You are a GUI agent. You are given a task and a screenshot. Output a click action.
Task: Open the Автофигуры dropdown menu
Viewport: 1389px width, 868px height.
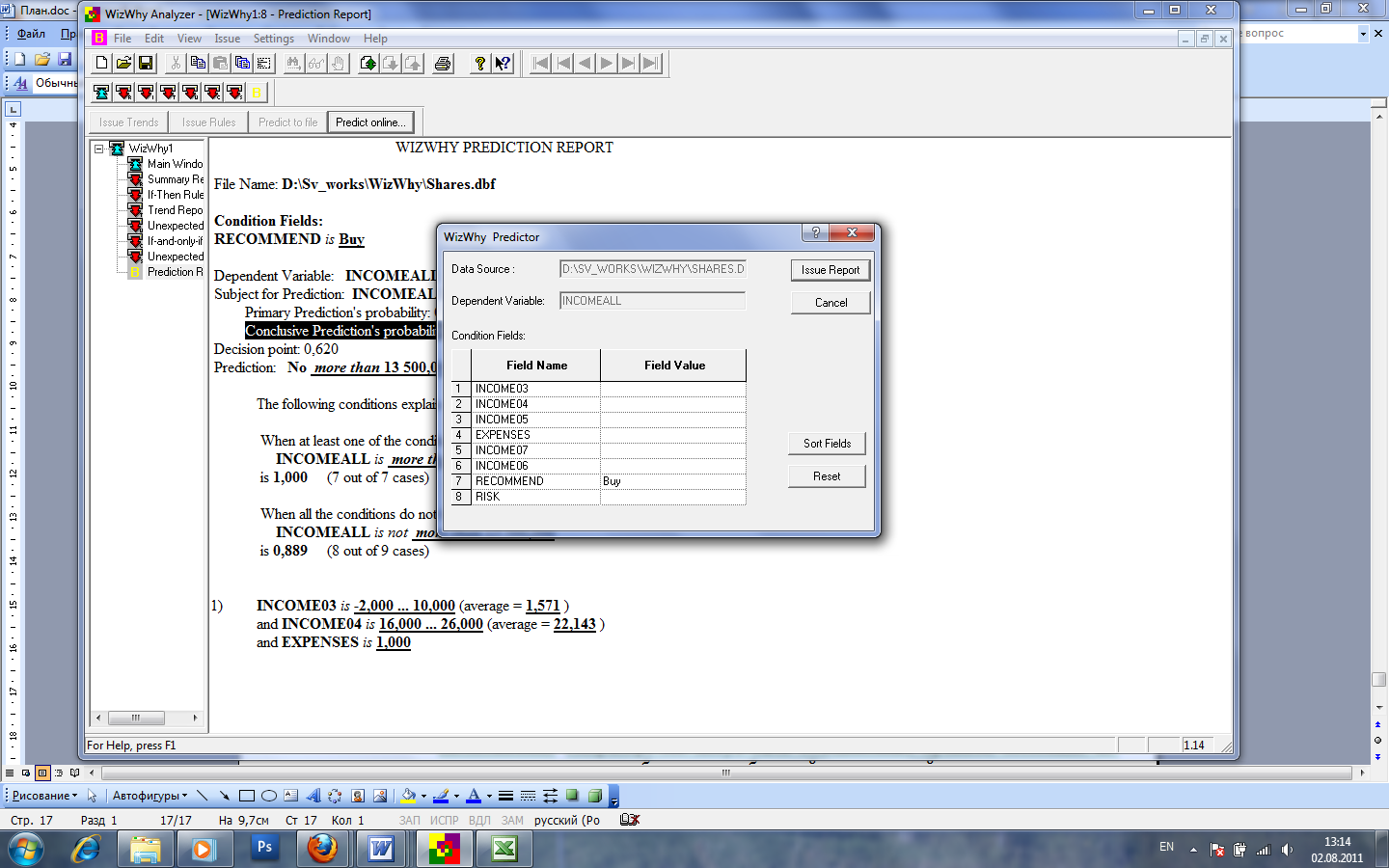tap(150, 796)
